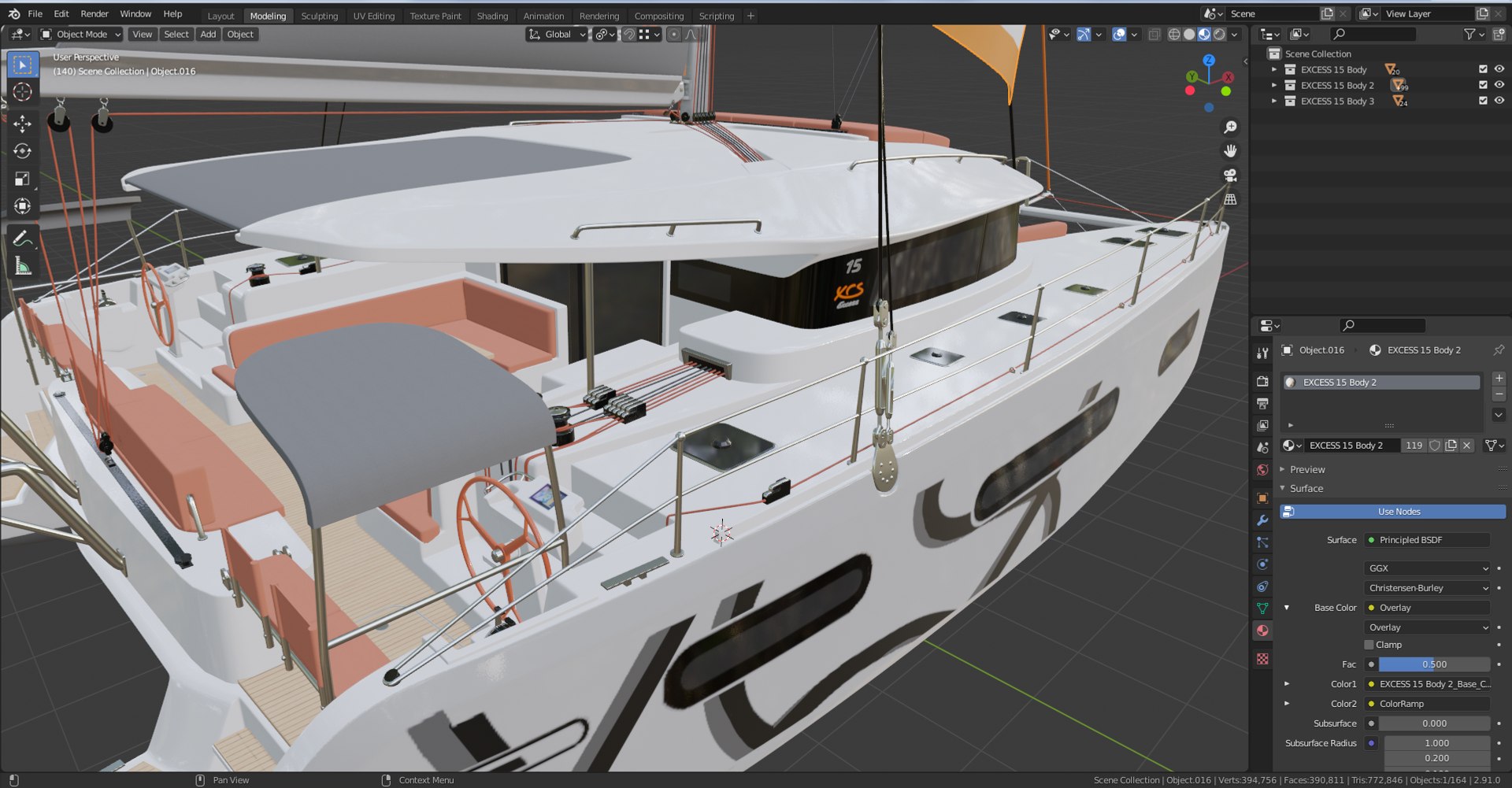The width and height of the screenshot is (1512, 788).
Task: Open the Object Mode dropdown
Action: pos(81,35)
